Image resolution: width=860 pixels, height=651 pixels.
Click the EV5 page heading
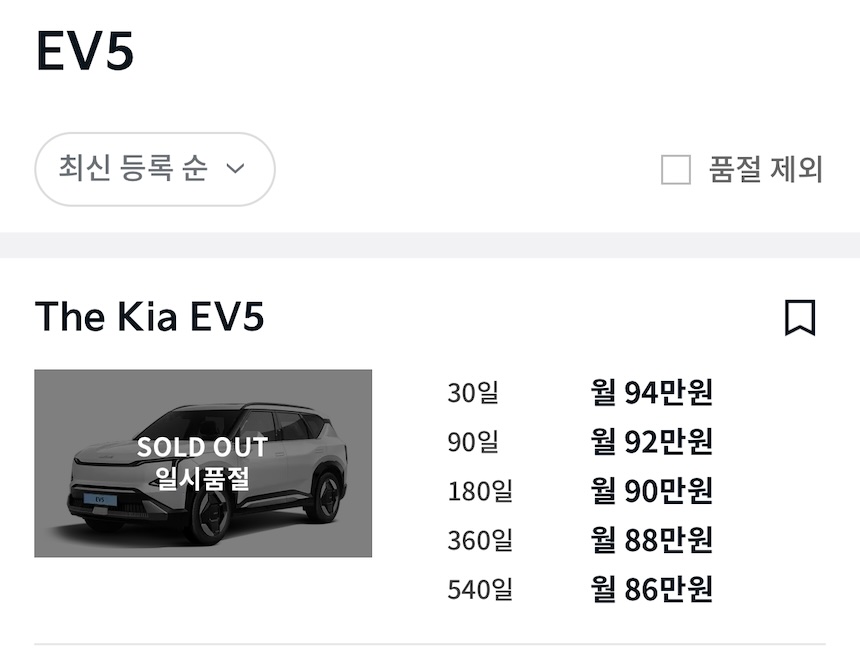85,50
